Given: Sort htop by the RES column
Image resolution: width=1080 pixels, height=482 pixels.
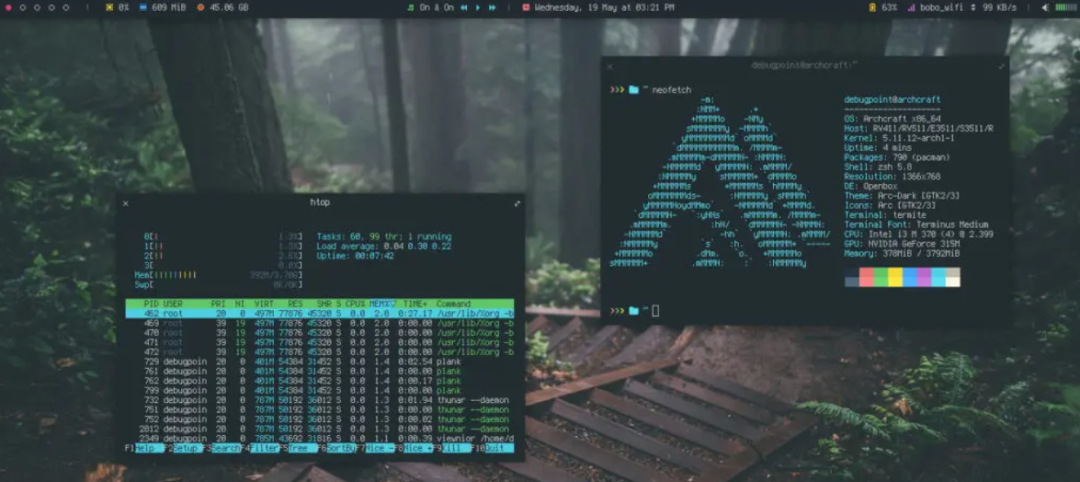Looking at the screenshot, I should click(x=295, y=304).
